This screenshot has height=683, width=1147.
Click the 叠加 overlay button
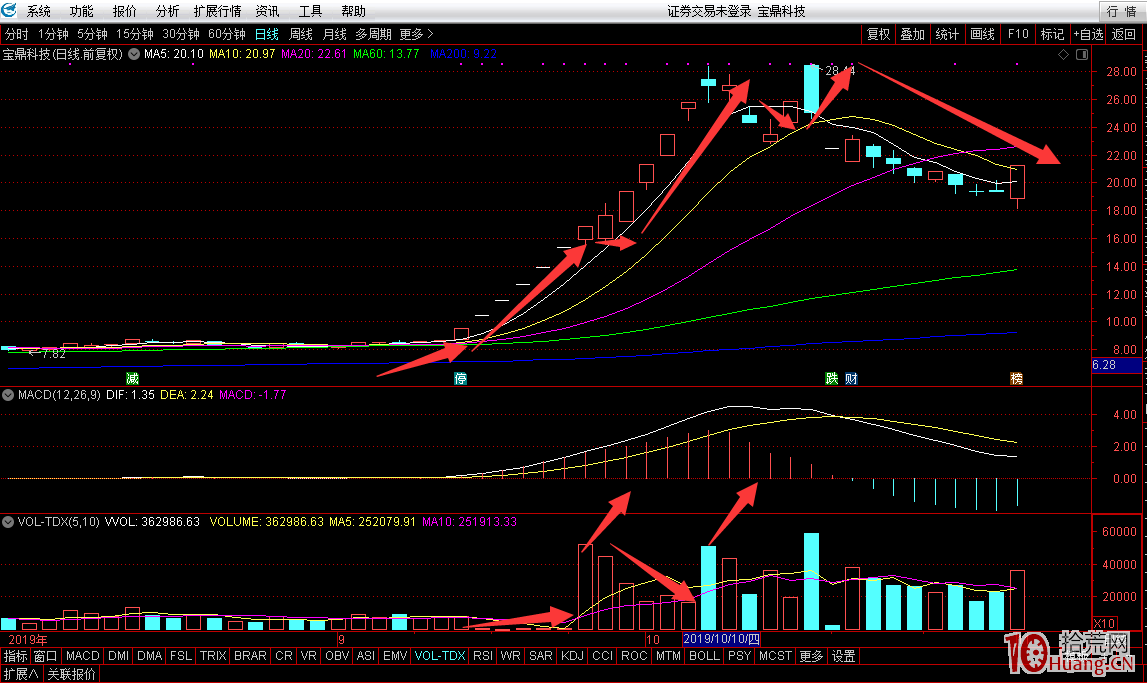coord(912,34)
